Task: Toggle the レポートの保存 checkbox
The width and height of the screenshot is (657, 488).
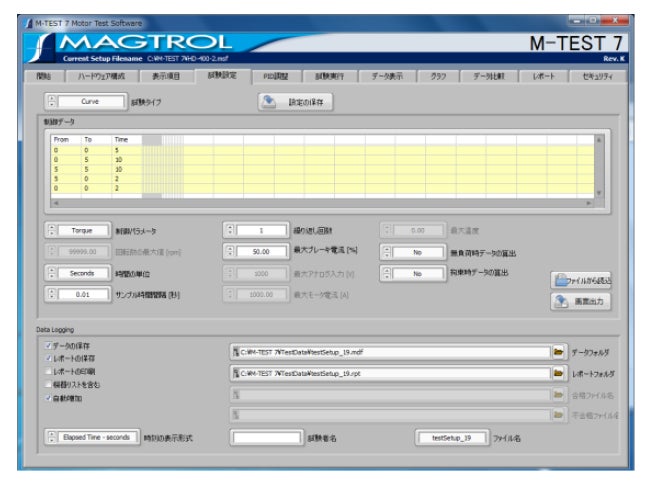Action: click(x=49, y=359)
